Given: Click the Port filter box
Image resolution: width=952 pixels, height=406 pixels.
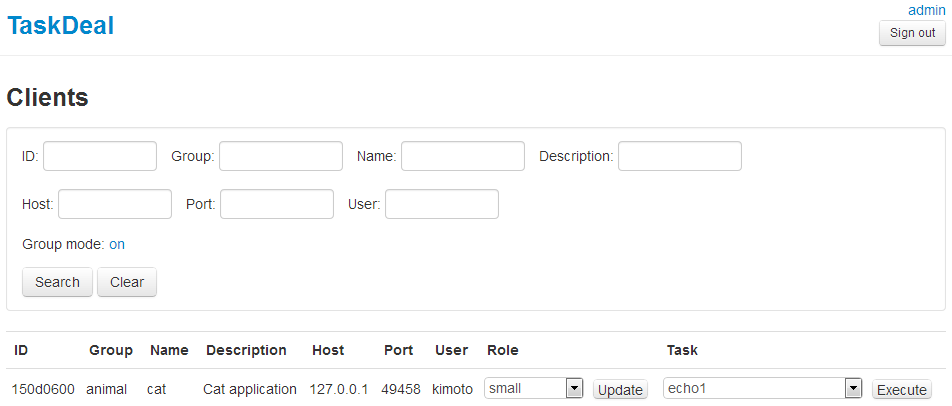Looking at the screenshot, I should (277, 204).
